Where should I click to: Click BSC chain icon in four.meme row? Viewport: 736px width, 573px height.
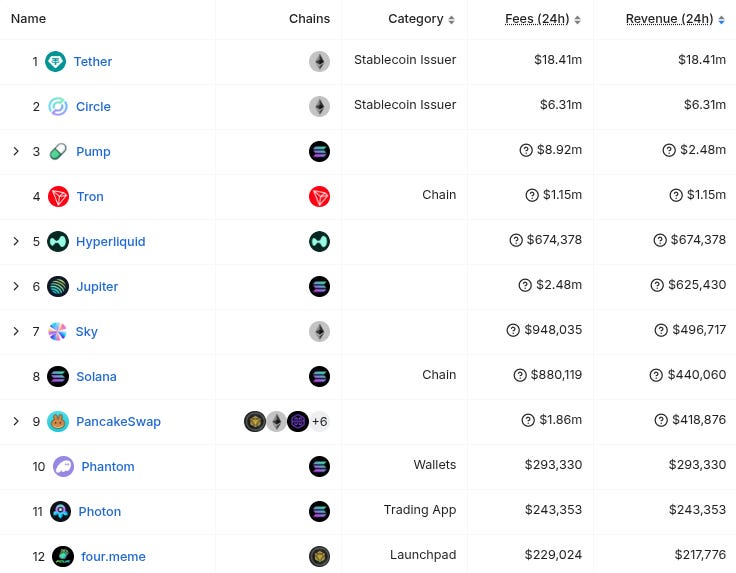coord(319,557)
